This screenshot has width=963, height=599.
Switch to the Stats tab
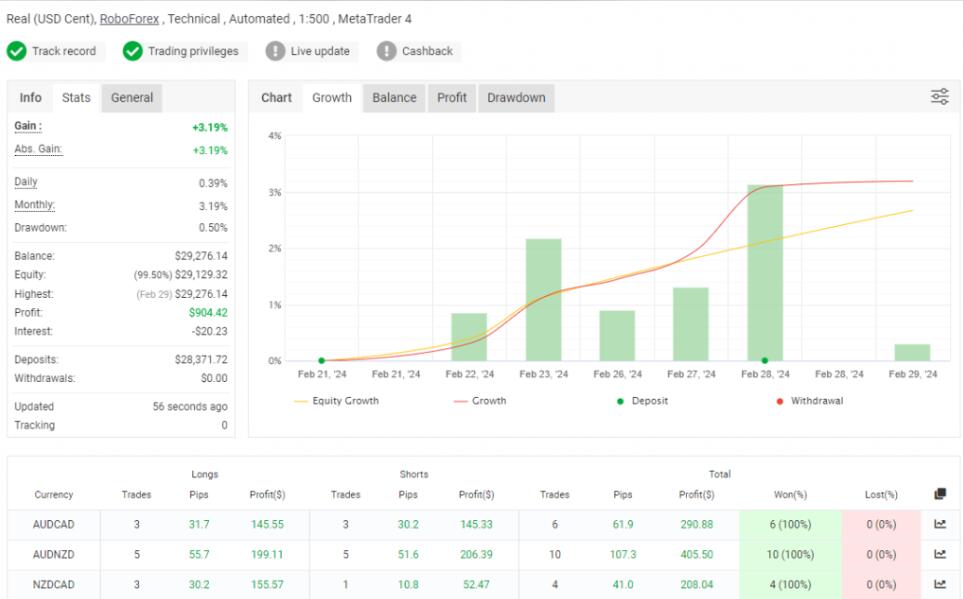click(76, 98)
